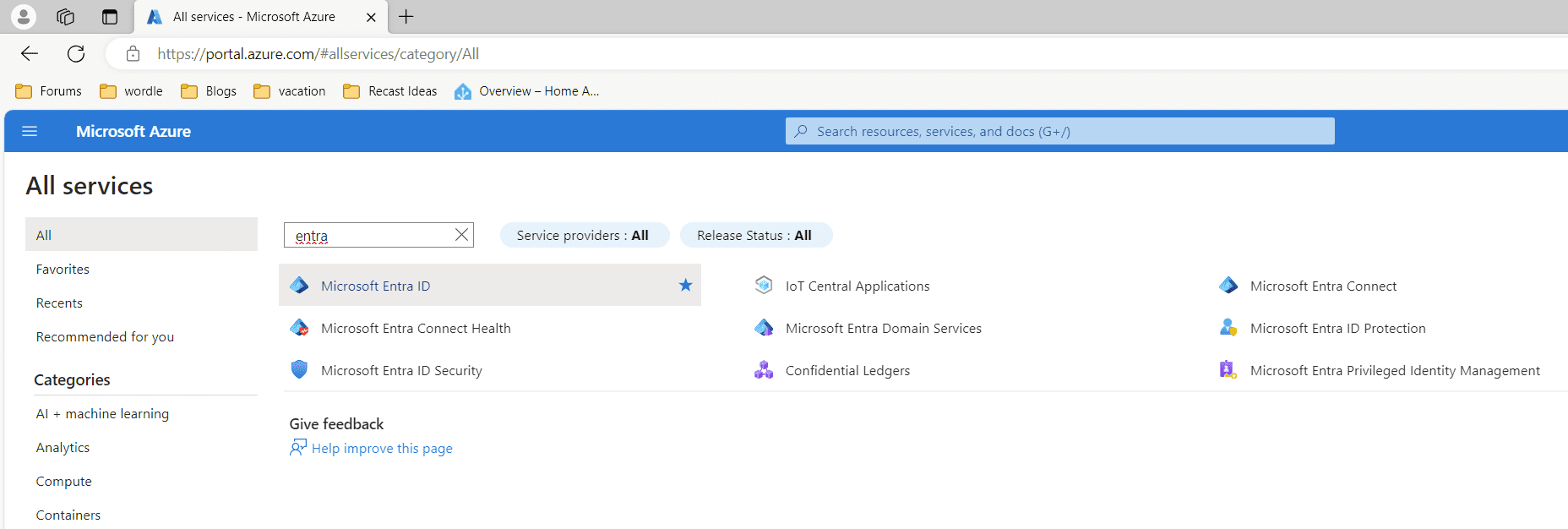The width and height of the screenshot is (1568, 529).
Task: Select Favorites in the sidebar
Action: 63,269
